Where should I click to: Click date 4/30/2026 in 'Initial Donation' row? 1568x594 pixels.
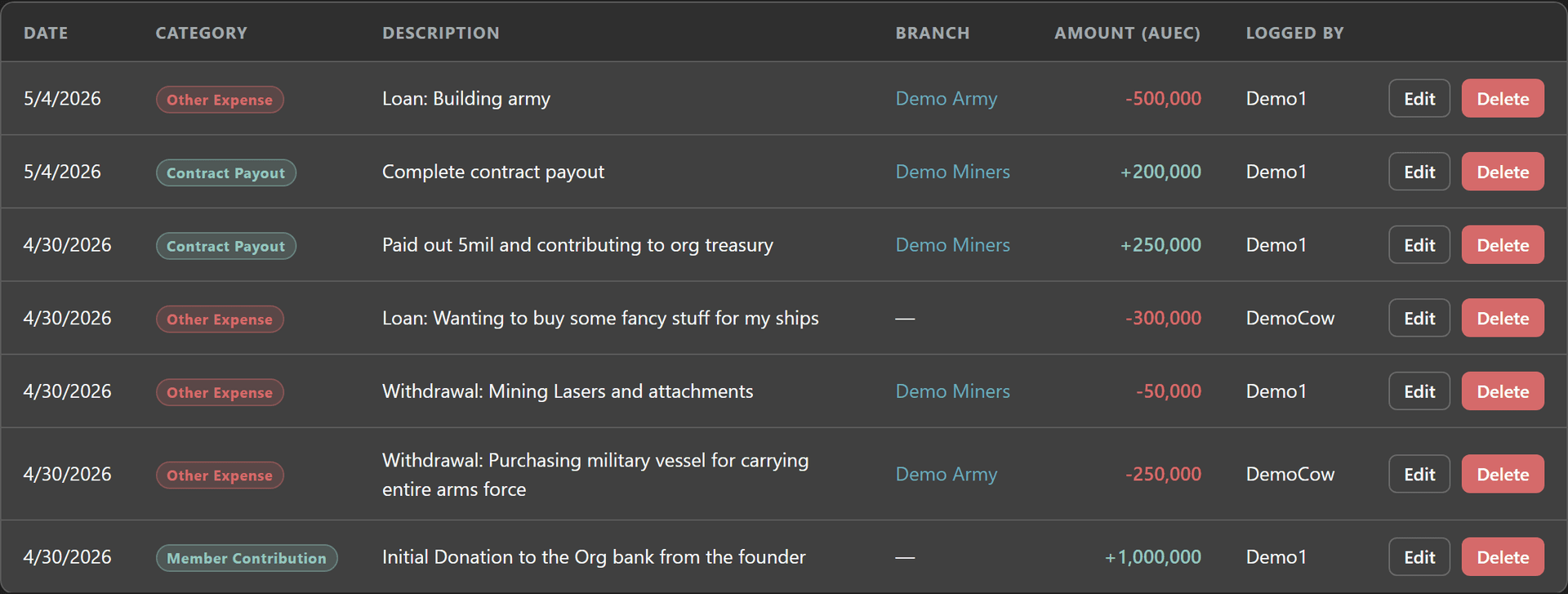click(x=67, y=556)
